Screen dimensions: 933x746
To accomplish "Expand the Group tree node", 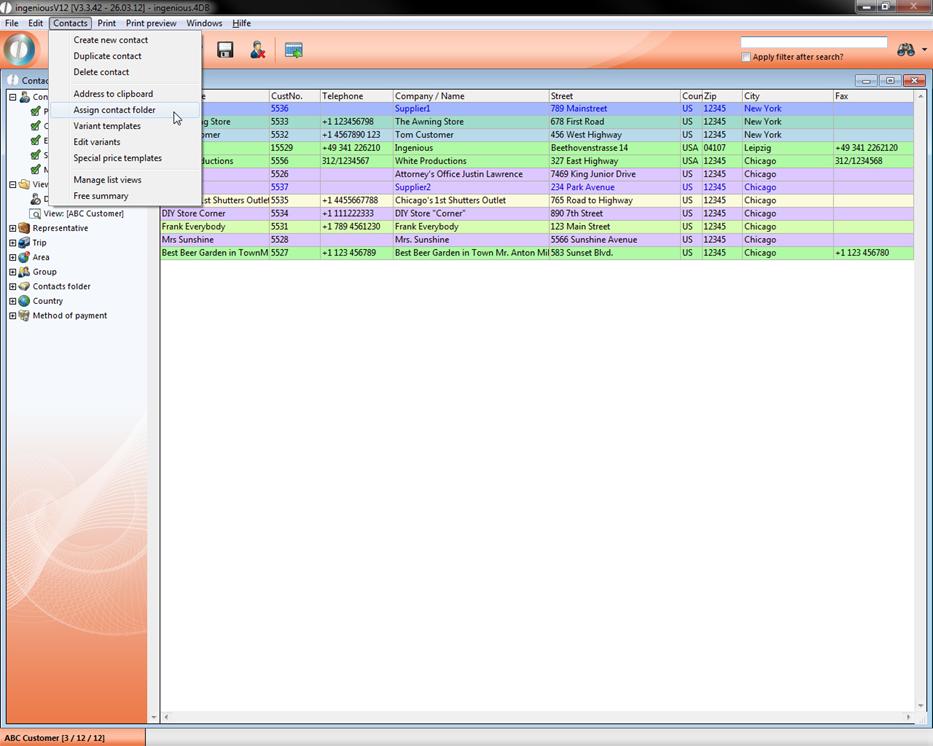I will (12, 272).
